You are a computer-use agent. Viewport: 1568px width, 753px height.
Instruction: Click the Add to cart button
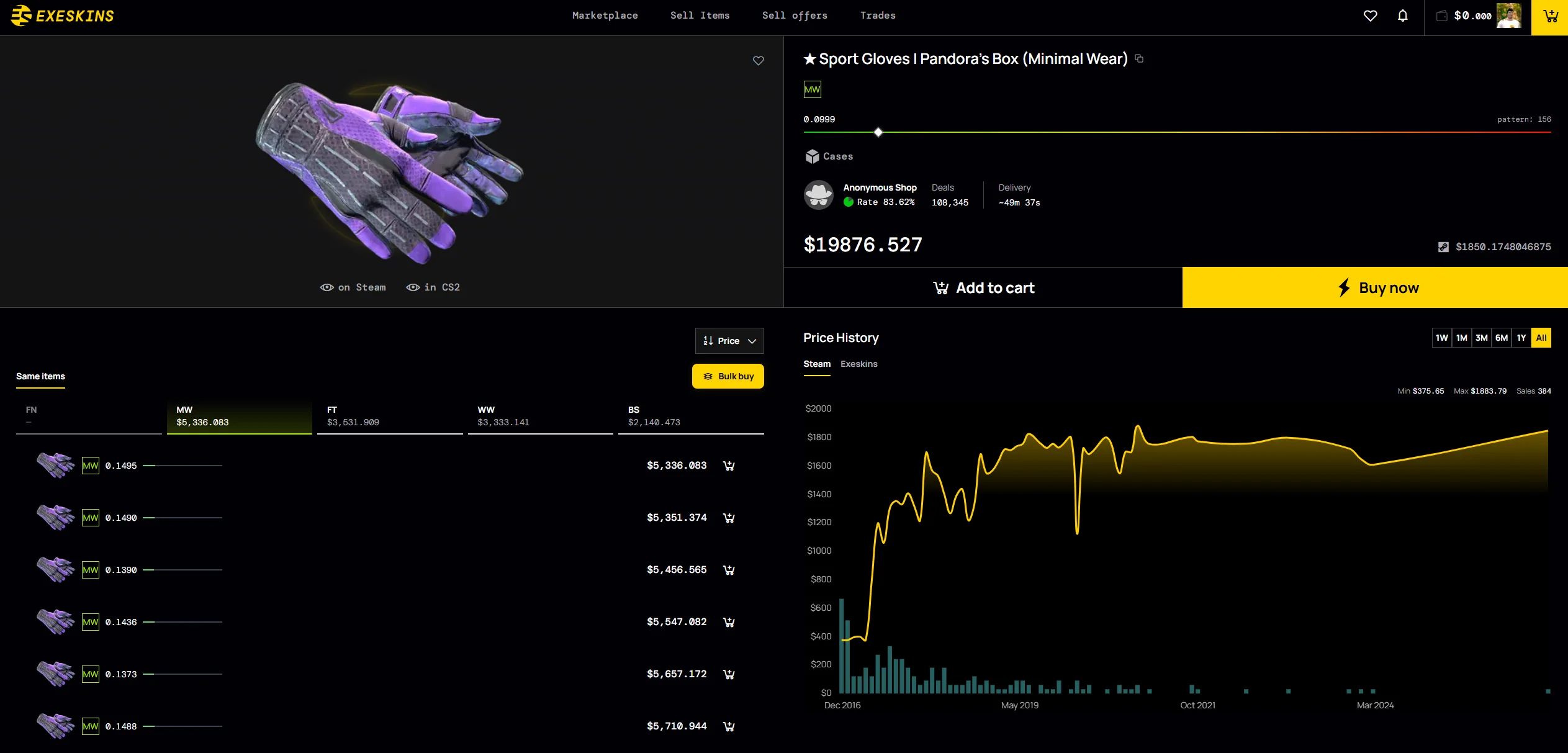click(x=983, y=287)
